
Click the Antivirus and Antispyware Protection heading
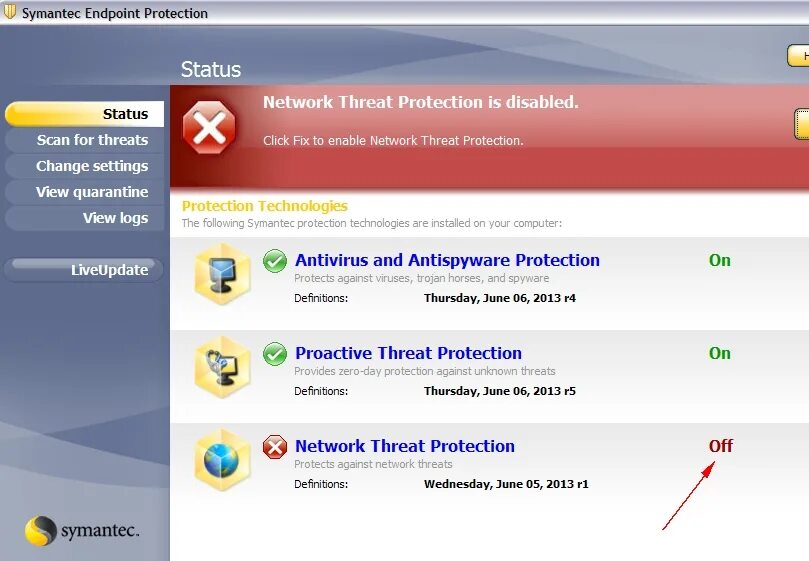pos(447,260)
